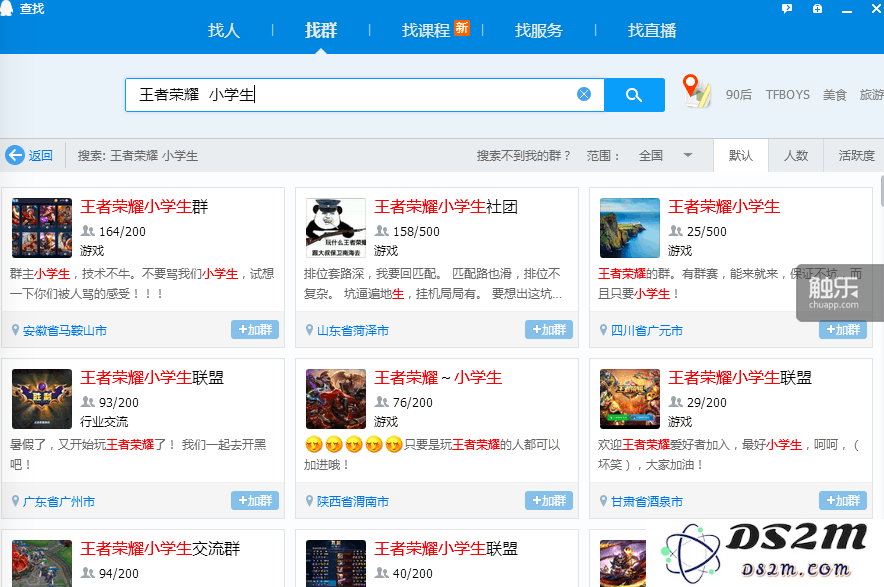The height and width of the screenshot is (587, 884).
Task: Switch to 找群 tab
Action: click(x=321, y=30)
